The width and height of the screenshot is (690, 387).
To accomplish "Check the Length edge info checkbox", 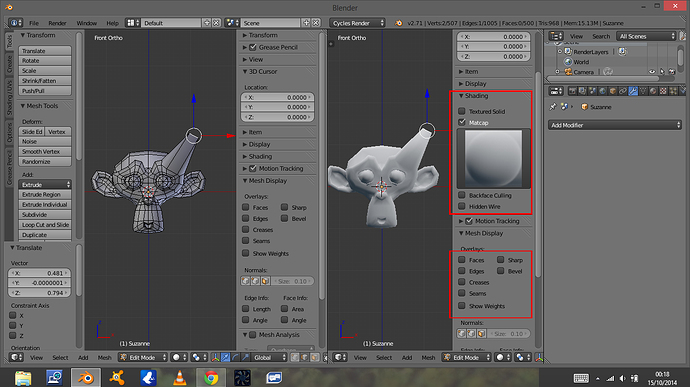I will (x=246, y=309).
